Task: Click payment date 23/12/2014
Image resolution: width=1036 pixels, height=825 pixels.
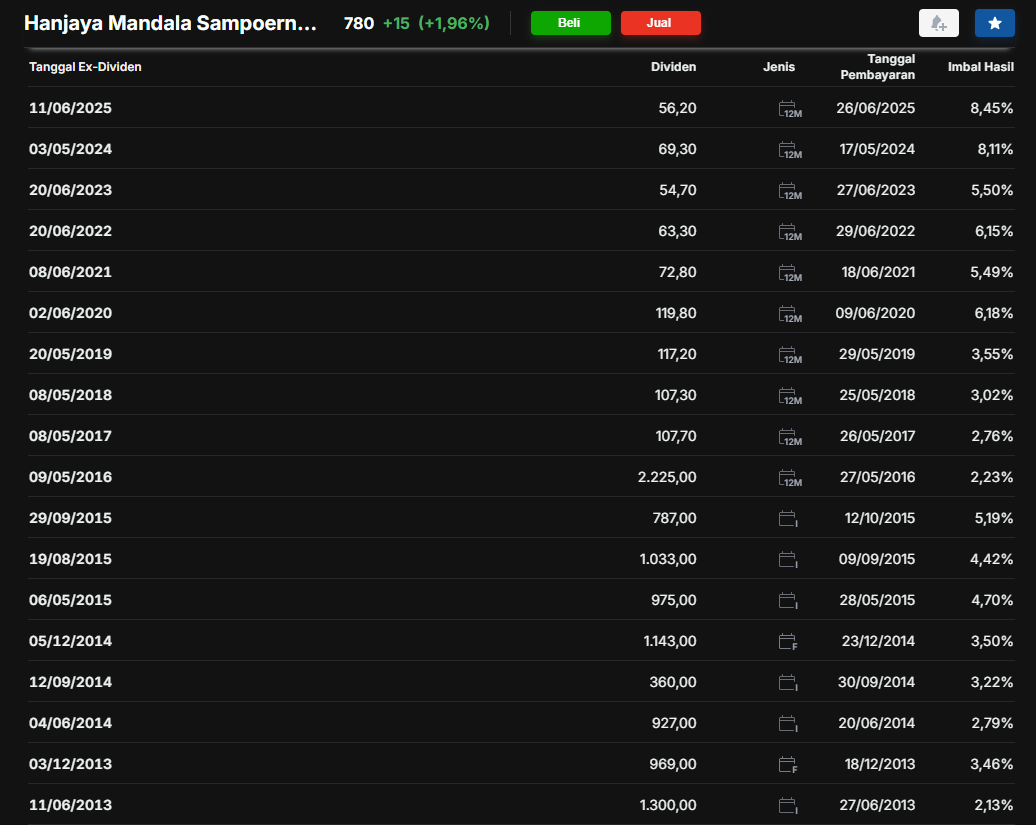Action: click(879, 641)
